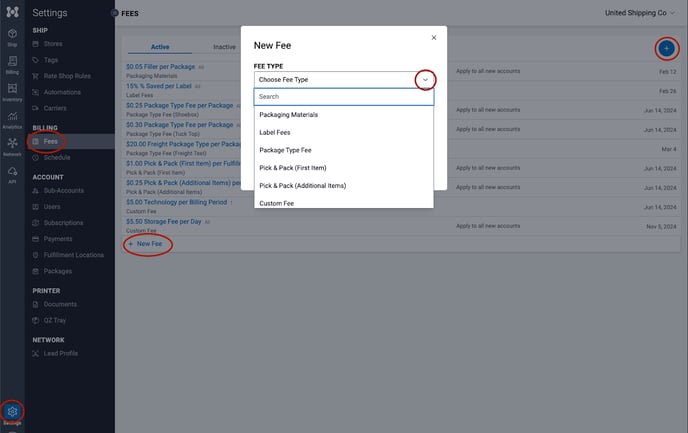Open United Shipping Co account dropdown
Screen dimensions: 688x433
[639, 13]
